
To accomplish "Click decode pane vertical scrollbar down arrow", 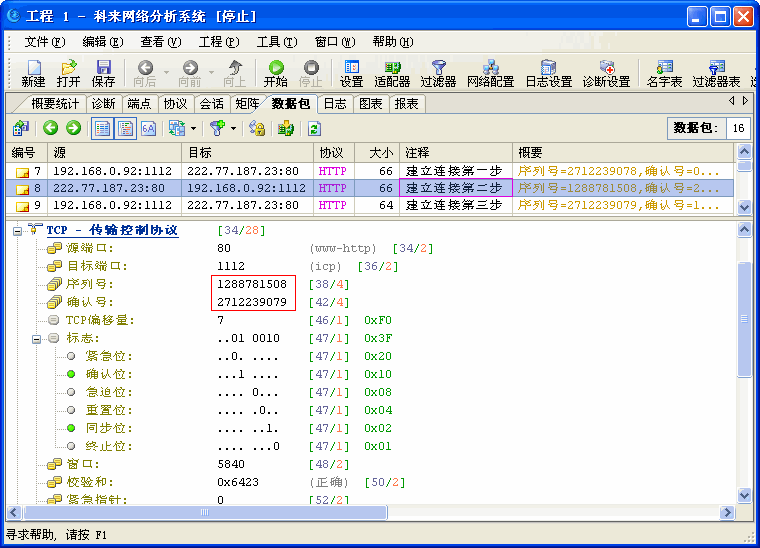I will [744, 495].
